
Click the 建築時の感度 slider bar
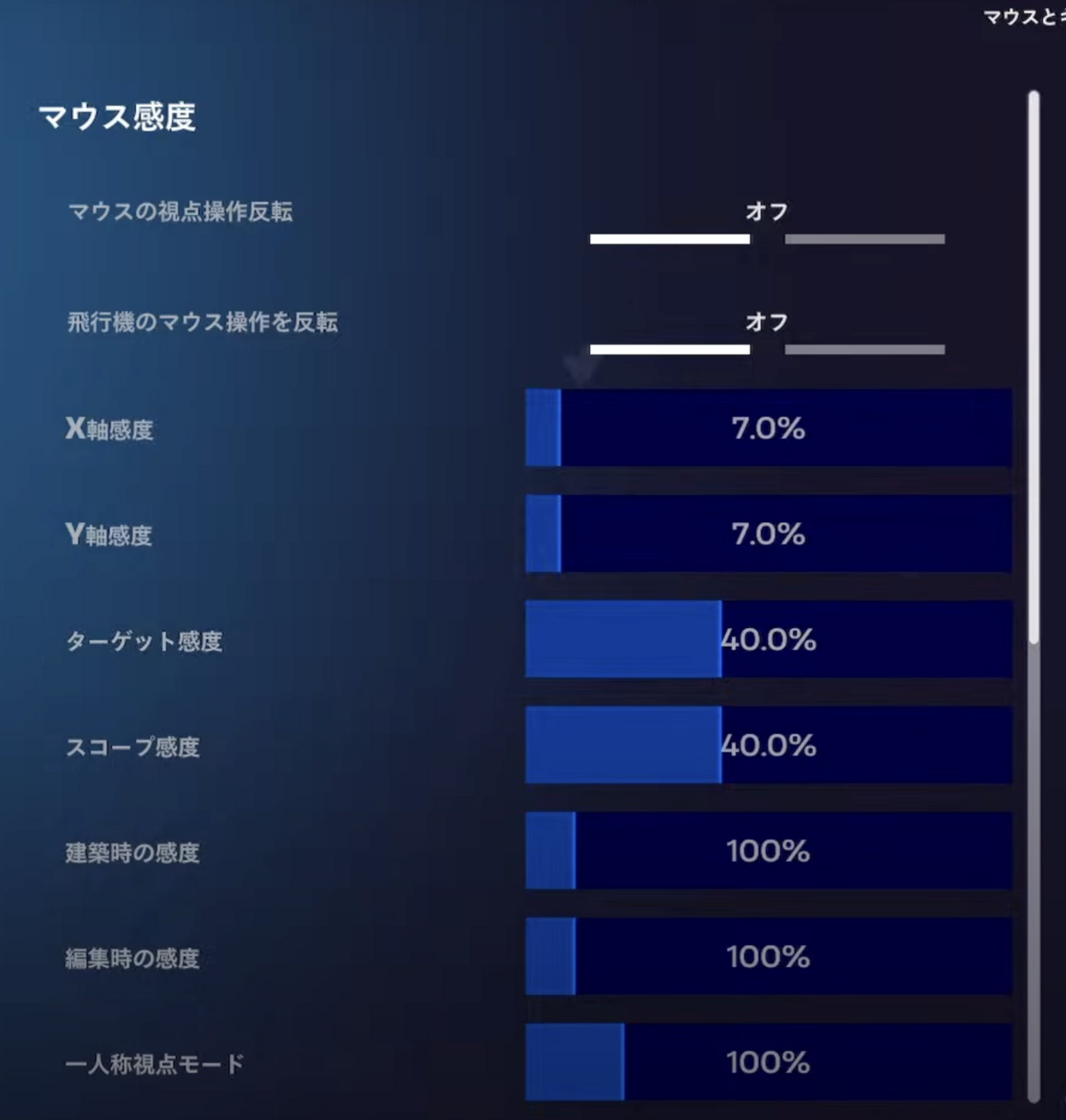[x=768, y=851]
